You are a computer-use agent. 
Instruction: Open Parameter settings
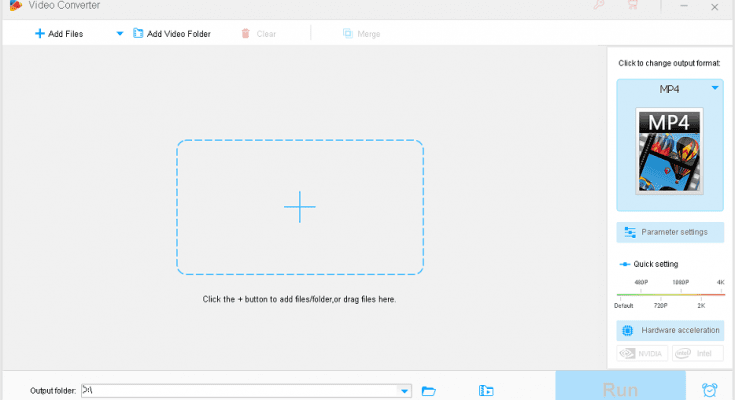[x=670, y=232]
